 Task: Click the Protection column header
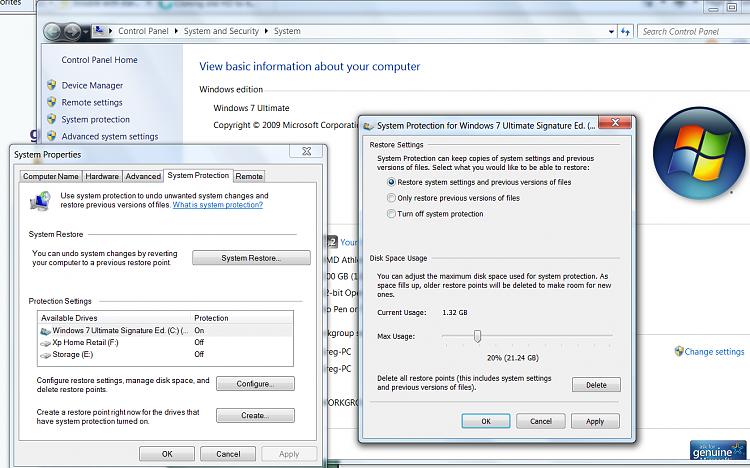pos(242,318)
